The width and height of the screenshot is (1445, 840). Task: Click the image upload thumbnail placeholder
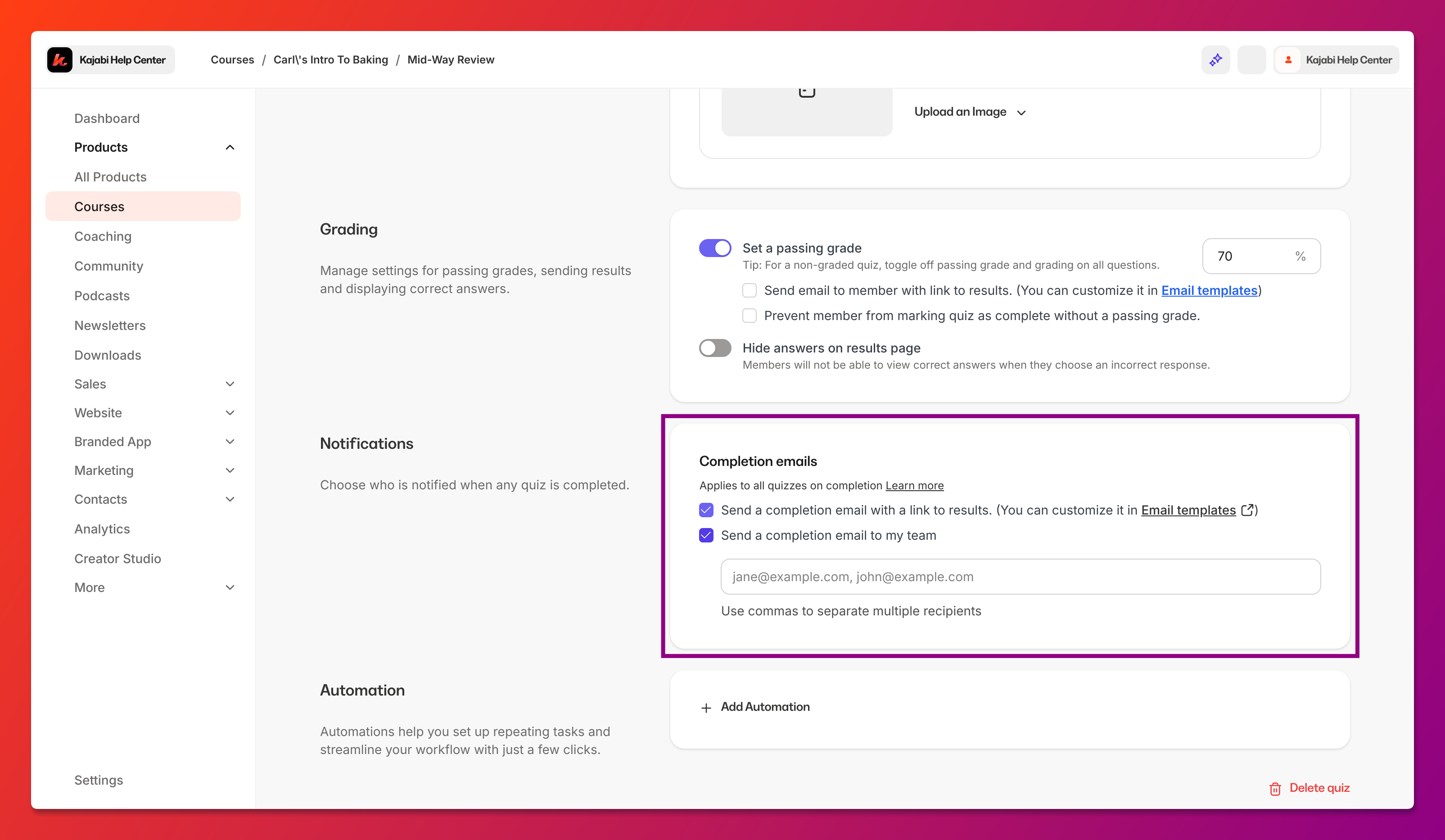[806, 112]
